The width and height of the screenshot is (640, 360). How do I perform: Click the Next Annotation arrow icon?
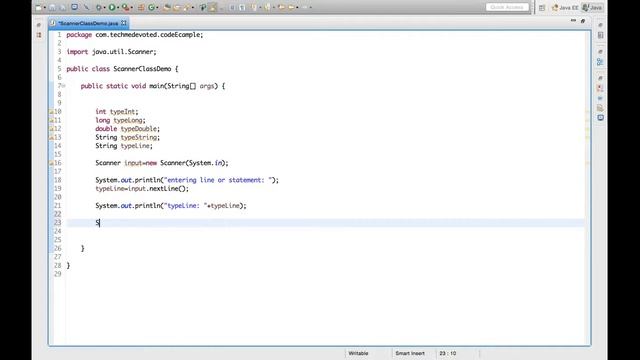[x=253, y=7]
